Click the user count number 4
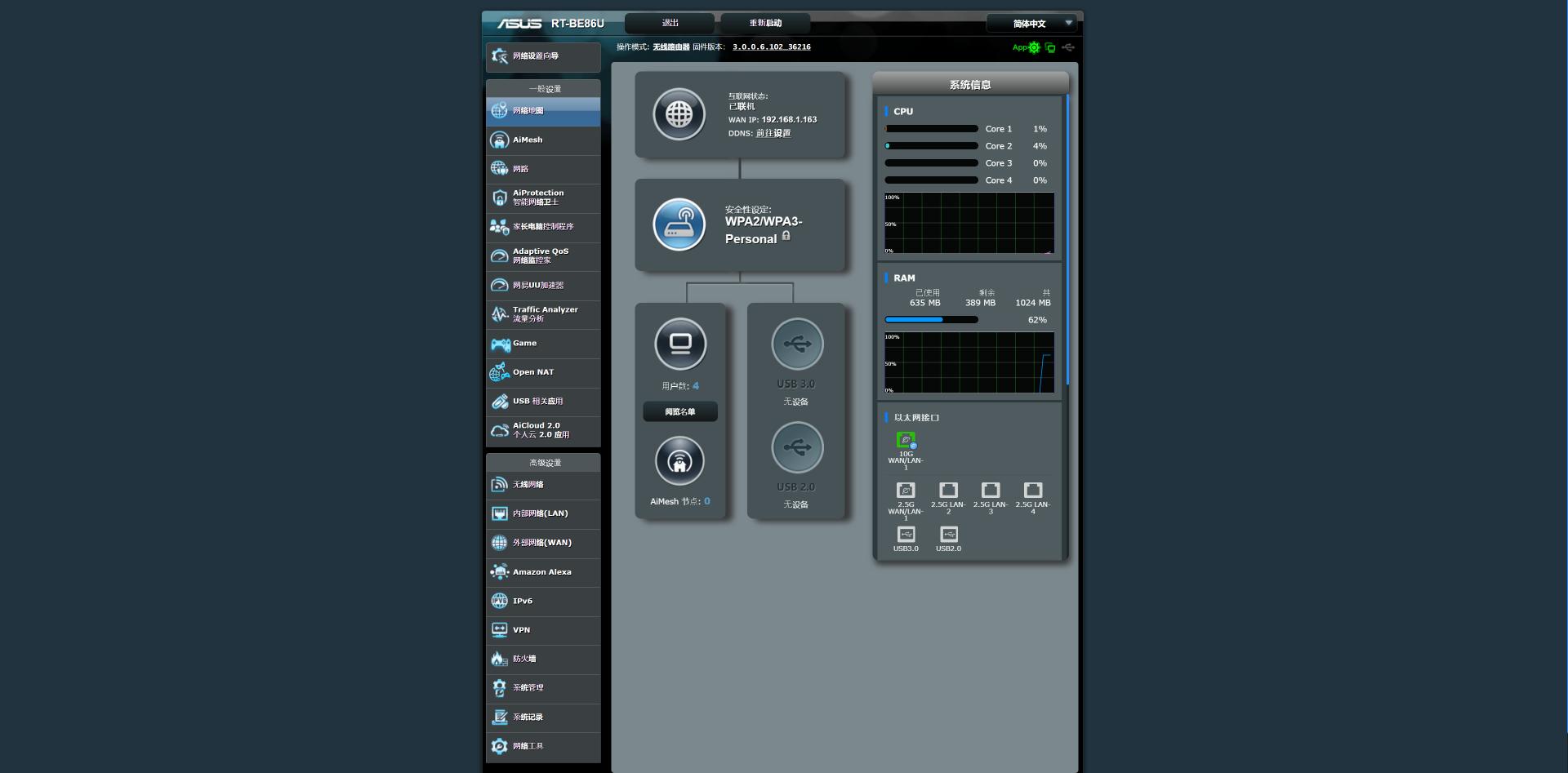This screenshot has height=773, width=1568. click(x=696, y=386)
